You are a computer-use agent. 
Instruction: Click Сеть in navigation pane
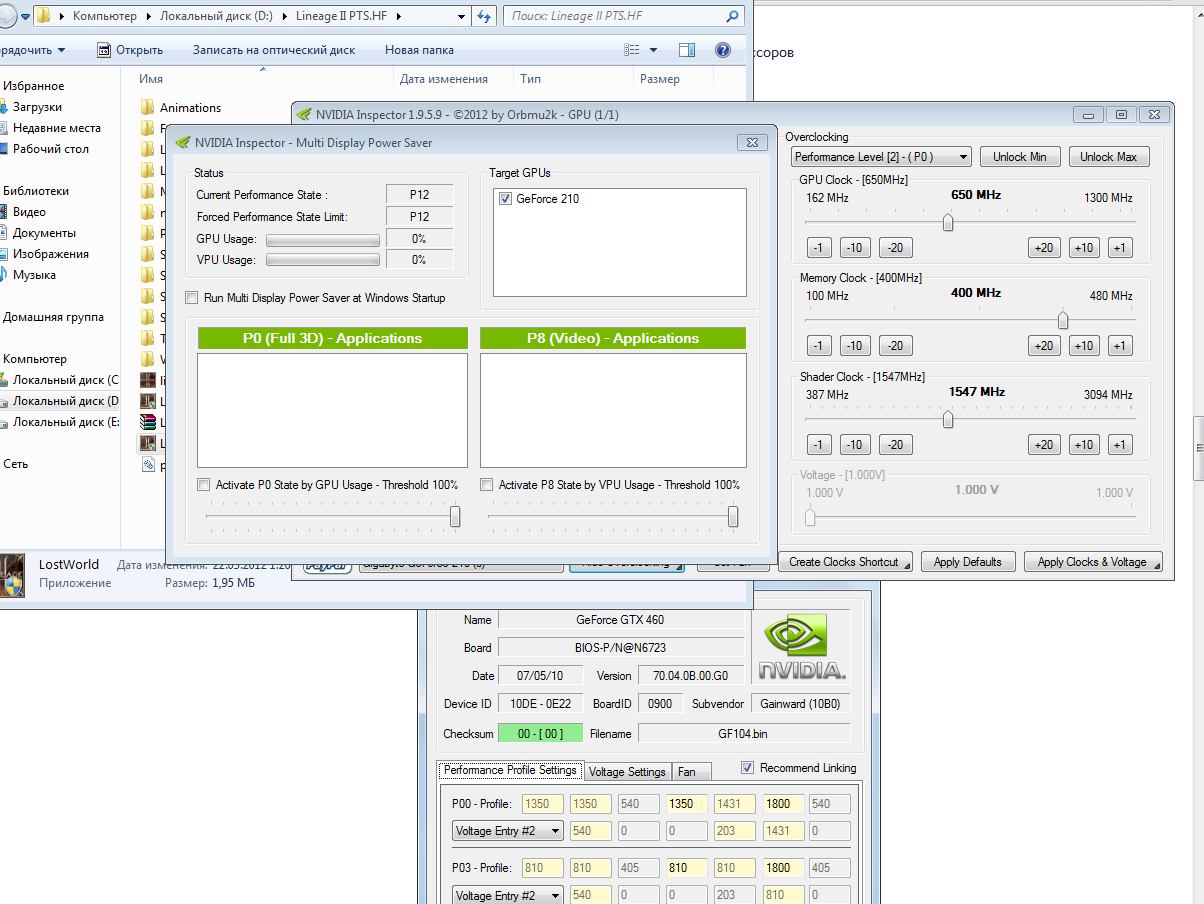(15, 464)
